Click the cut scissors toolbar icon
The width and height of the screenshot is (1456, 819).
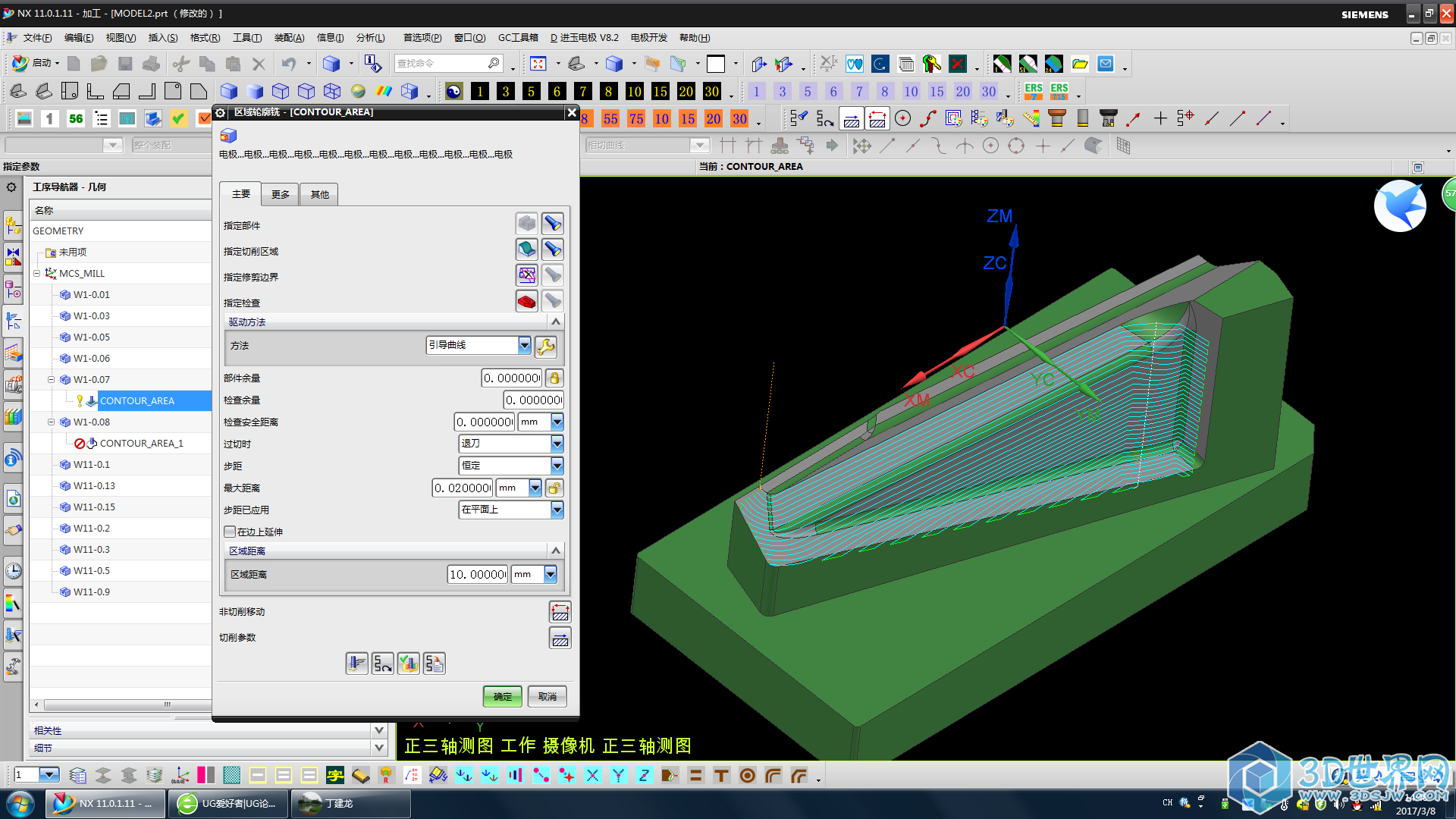180,64
